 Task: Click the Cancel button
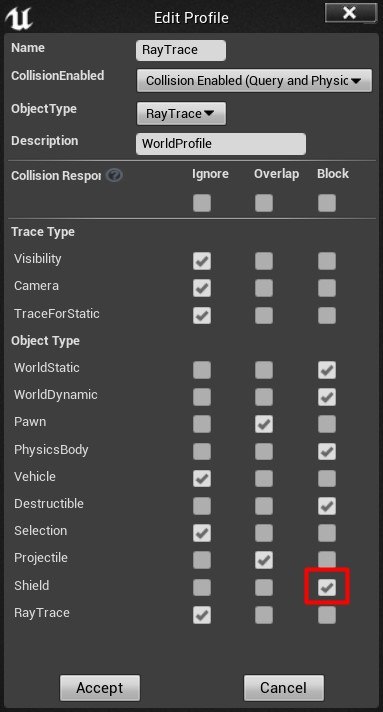tap(284, 687)
